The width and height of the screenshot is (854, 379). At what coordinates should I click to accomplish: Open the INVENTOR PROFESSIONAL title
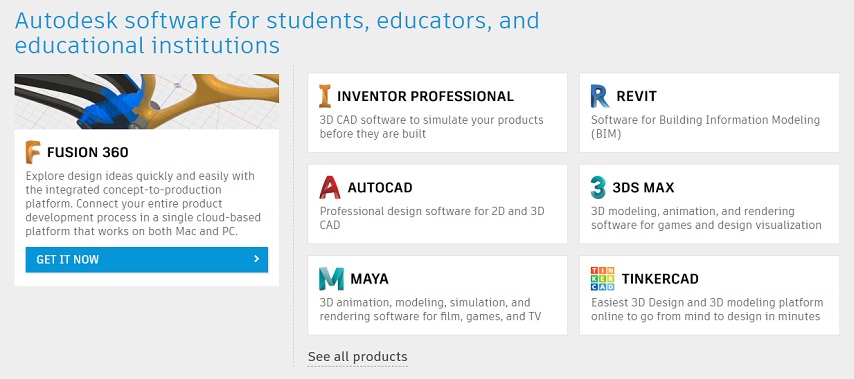pos(425,96)
